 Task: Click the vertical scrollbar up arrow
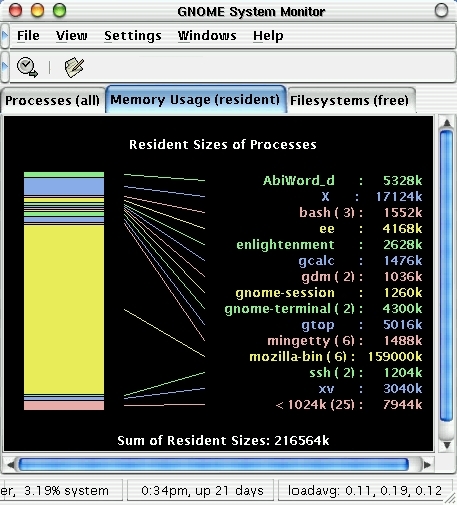[447, 123]
